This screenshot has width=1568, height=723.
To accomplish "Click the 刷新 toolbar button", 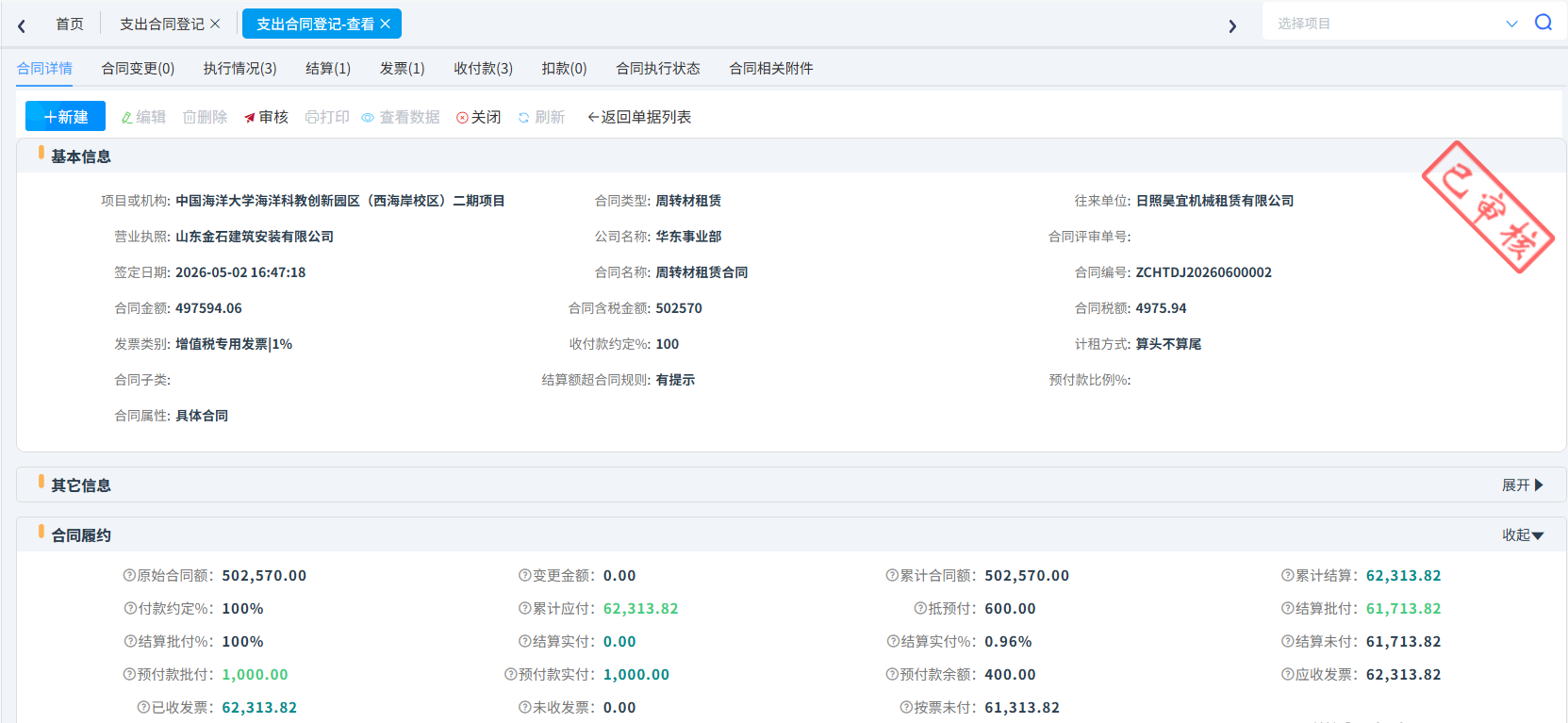I will click(x=541, y=117).
